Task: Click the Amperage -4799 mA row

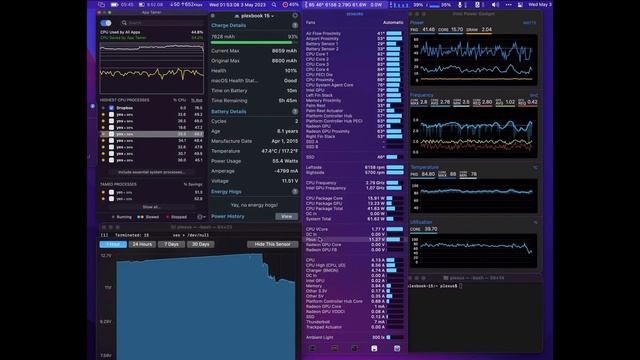Action: pyautogui.click(x=254, y=171)
